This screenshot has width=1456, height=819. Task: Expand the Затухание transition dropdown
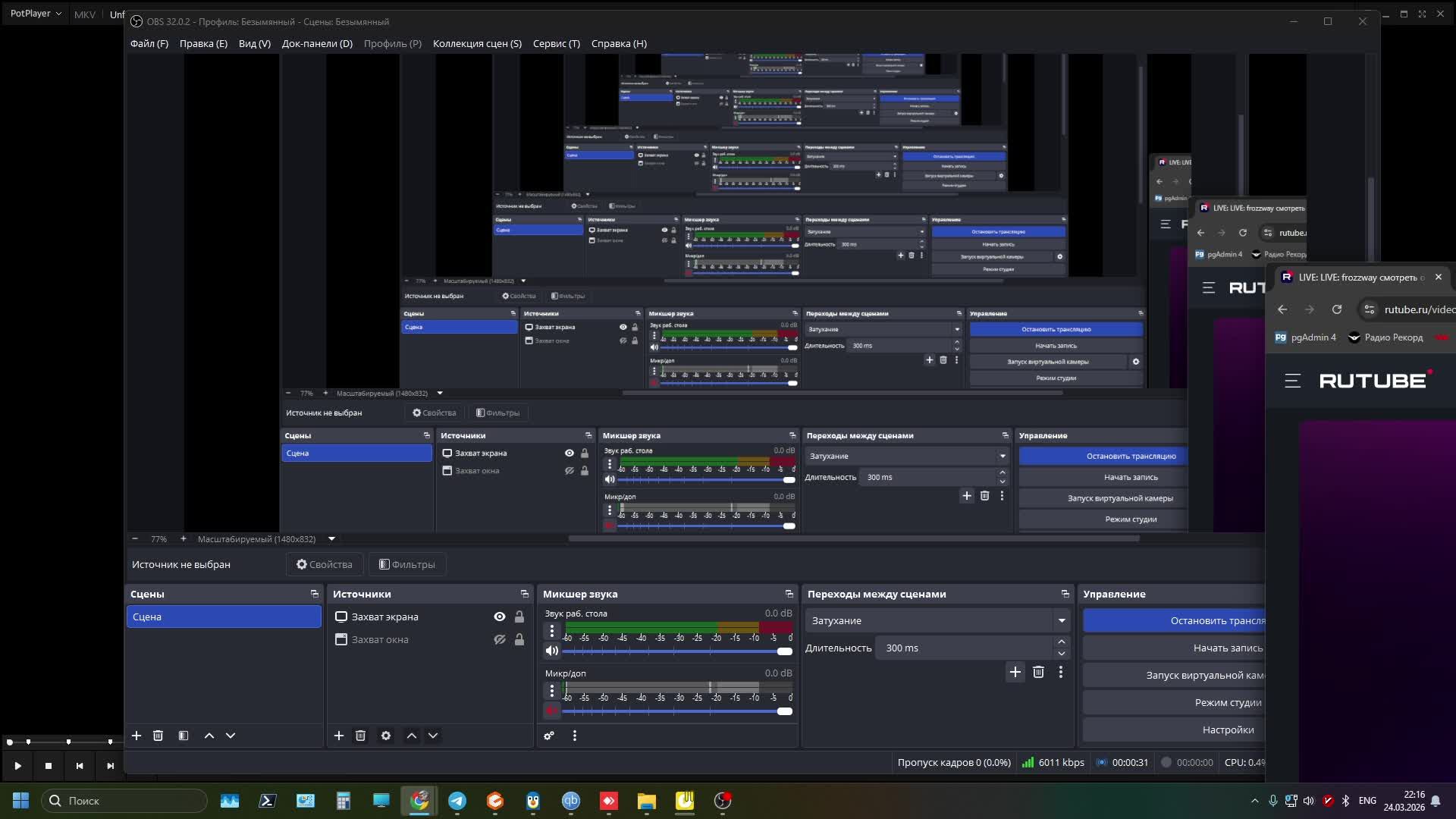(1061, 620)
